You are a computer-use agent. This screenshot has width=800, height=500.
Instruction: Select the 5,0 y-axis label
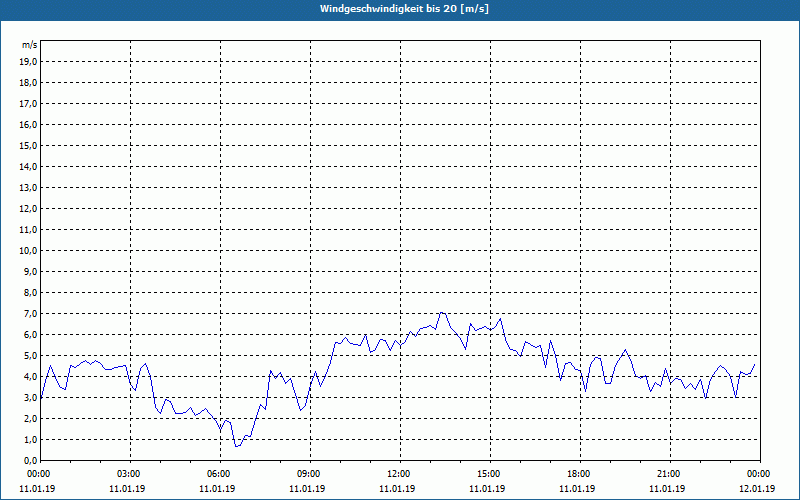[x=30, y=356]
